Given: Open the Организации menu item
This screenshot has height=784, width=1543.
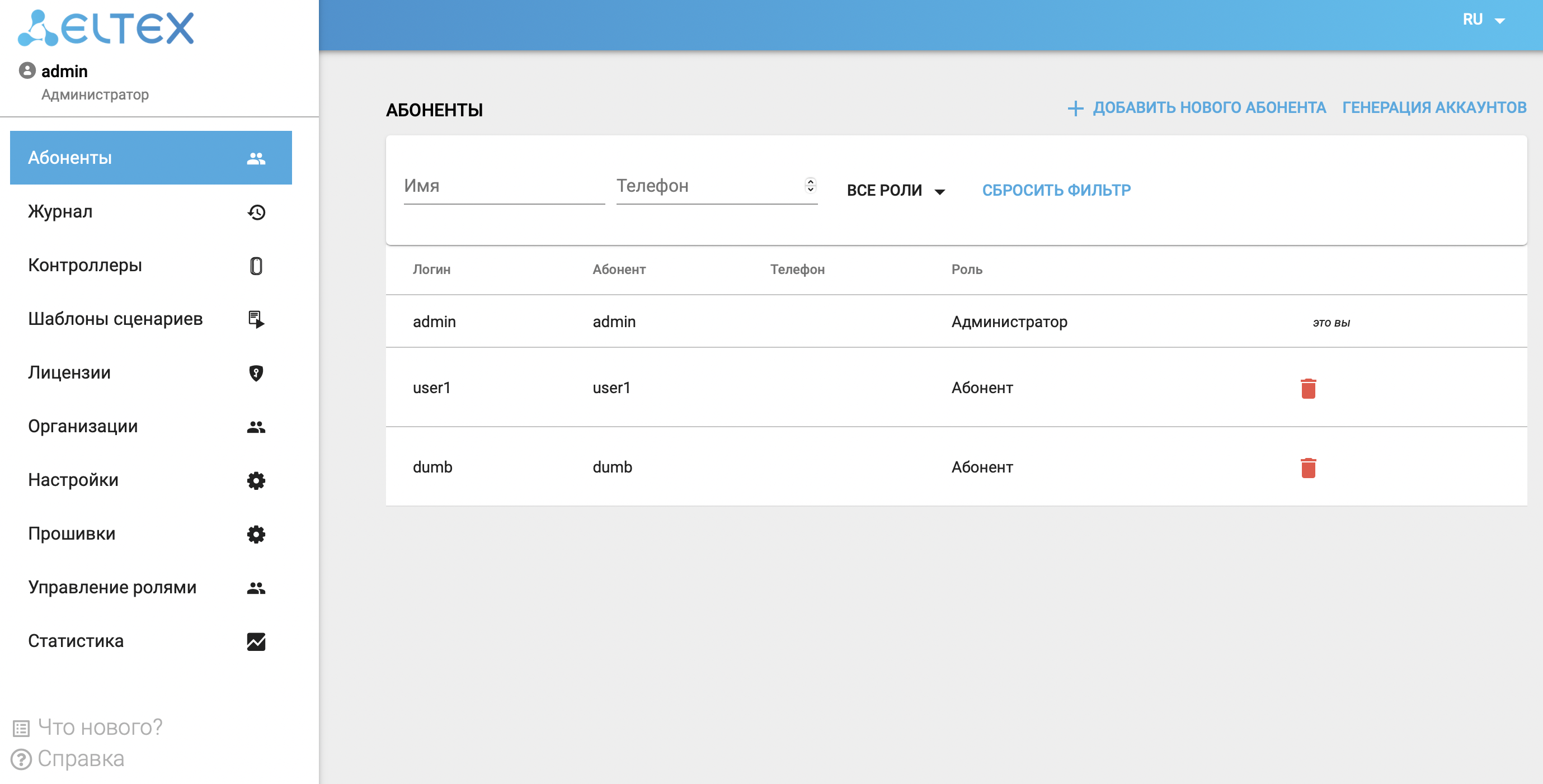Looking at the screenshot, I should [x=83, y=427].
